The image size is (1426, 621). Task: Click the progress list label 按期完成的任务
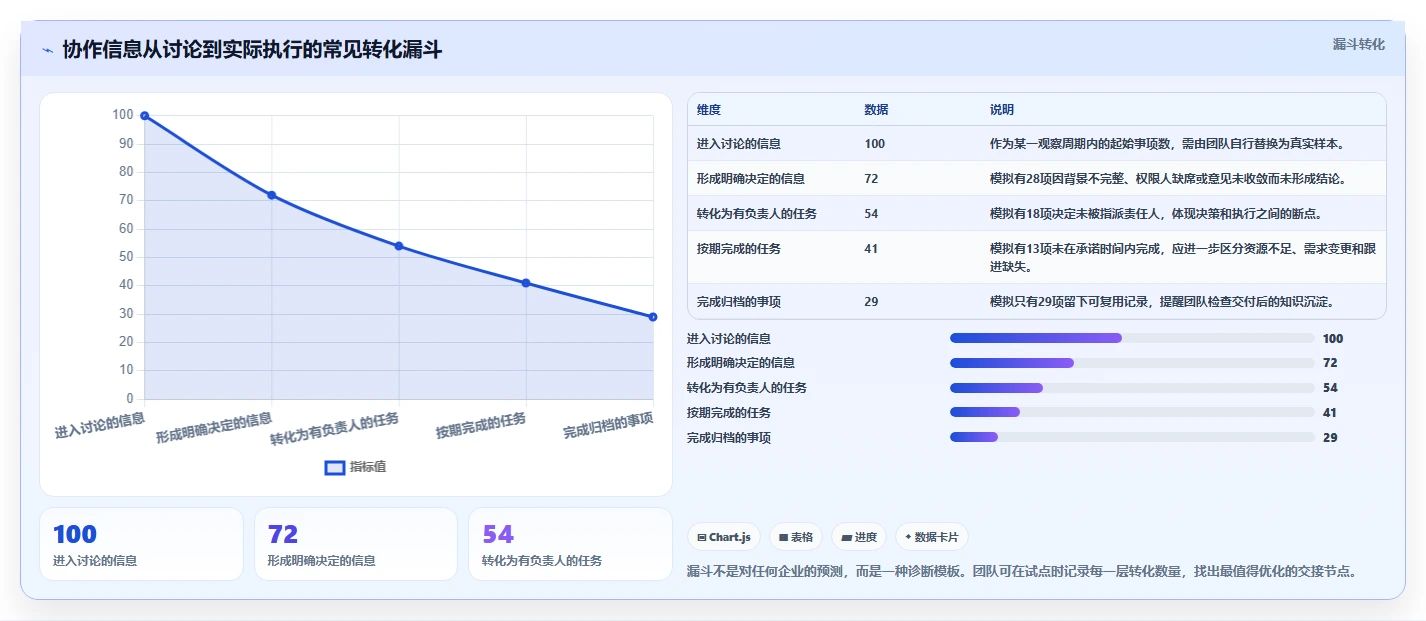click(x=729, y=413)
